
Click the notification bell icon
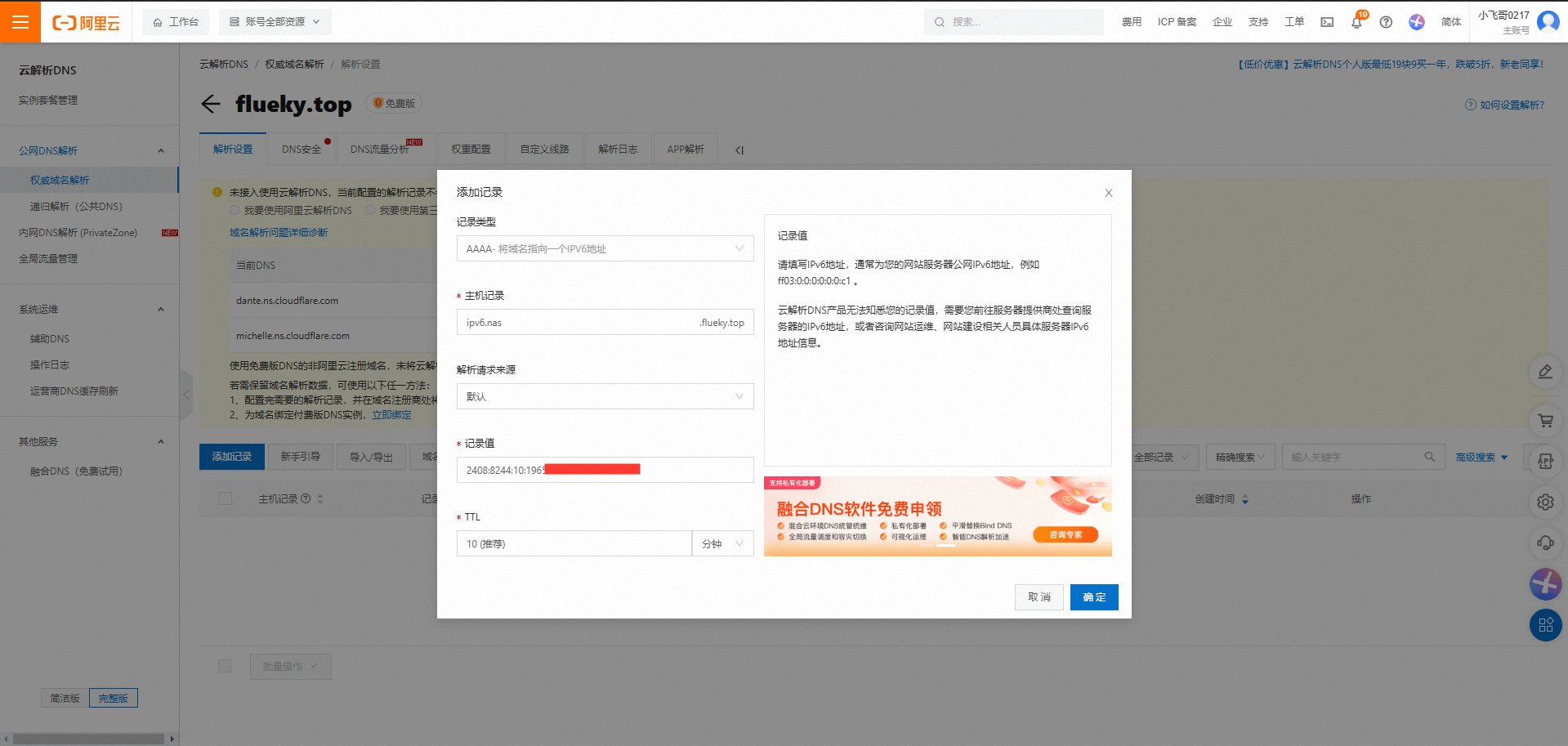coord(1356,22)
